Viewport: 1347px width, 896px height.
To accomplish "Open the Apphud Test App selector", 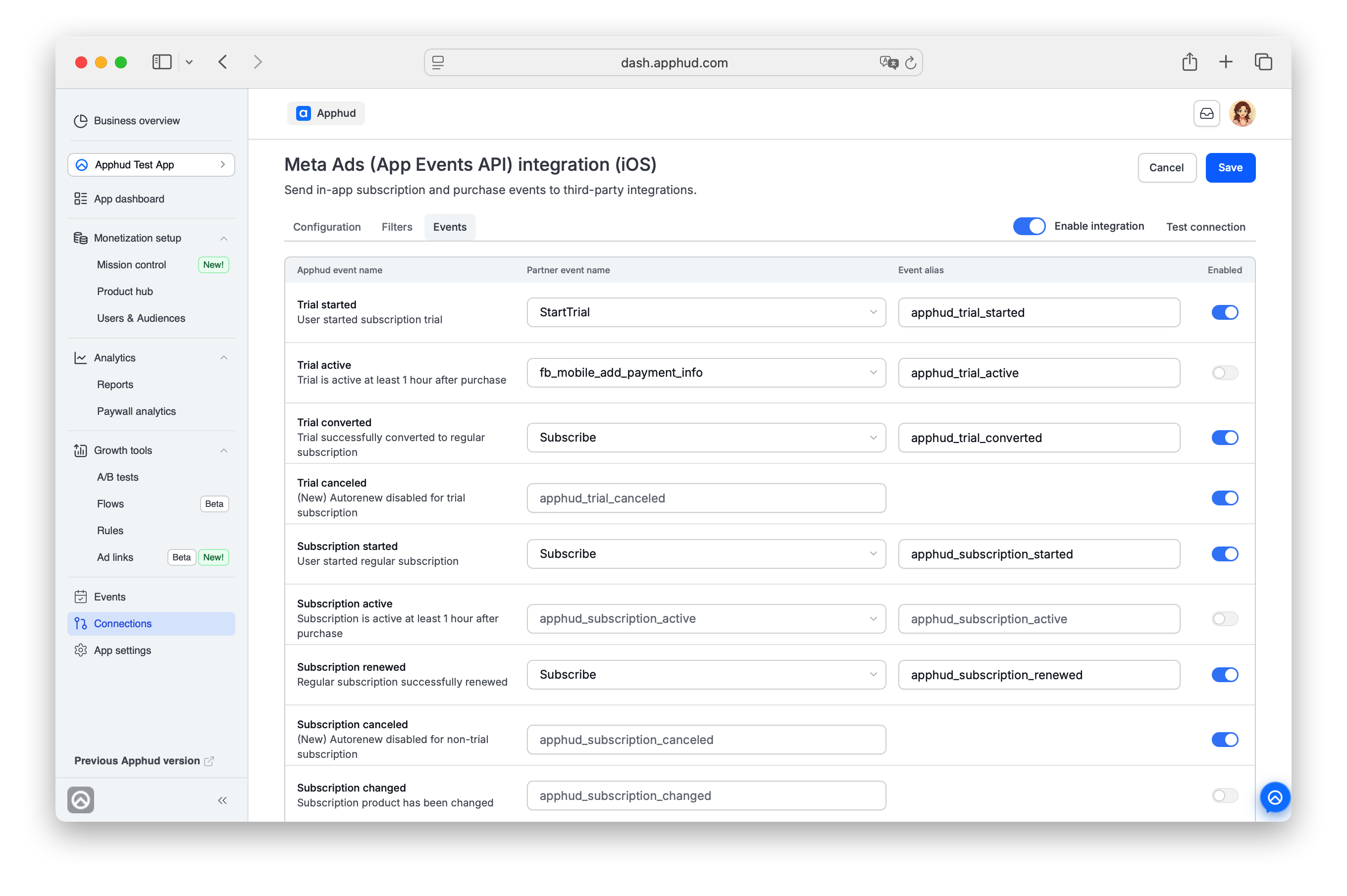I will click(151, 164).
